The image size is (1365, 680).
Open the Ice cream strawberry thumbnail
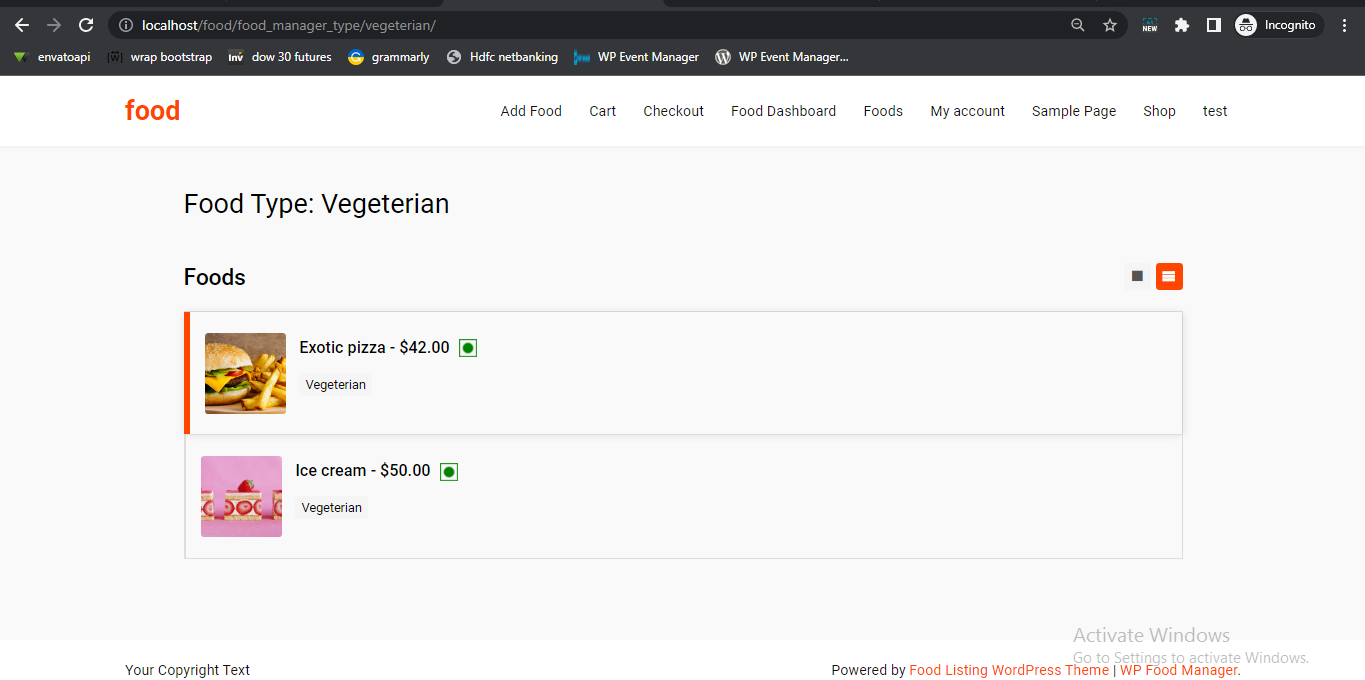[x=241, y=496]
